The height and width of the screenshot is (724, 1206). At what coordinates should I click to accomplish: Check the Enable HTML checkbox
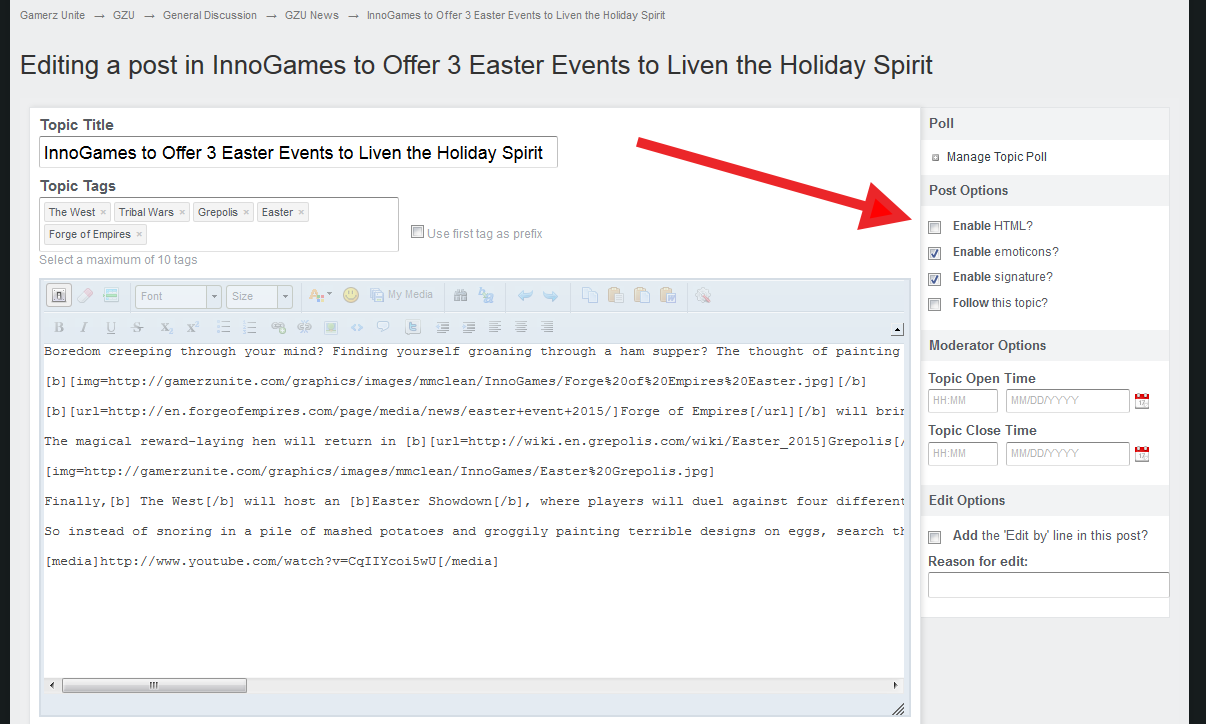[934, 227]
